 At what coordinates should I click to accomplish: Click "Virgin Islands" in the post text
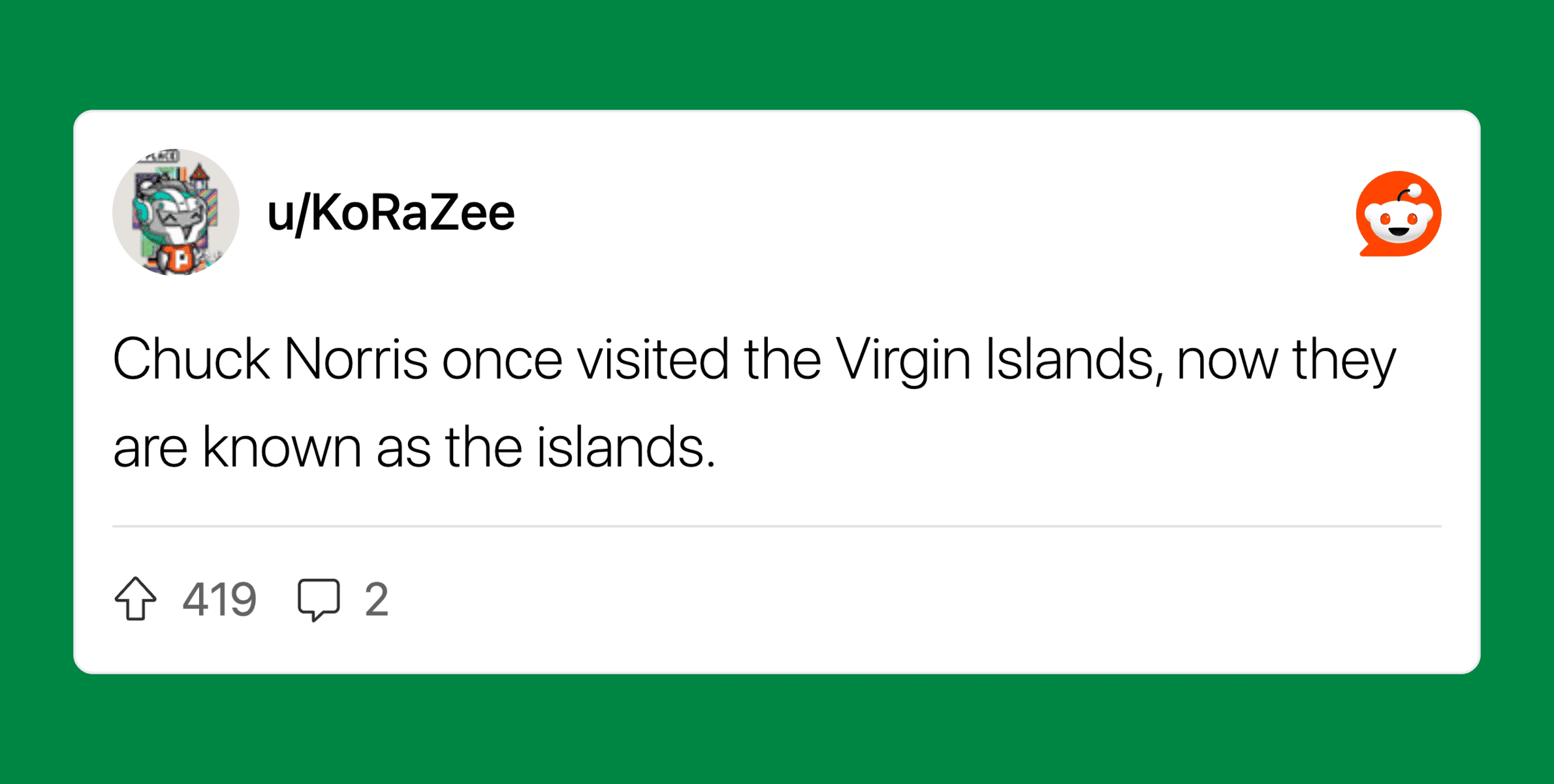point(994,360)
